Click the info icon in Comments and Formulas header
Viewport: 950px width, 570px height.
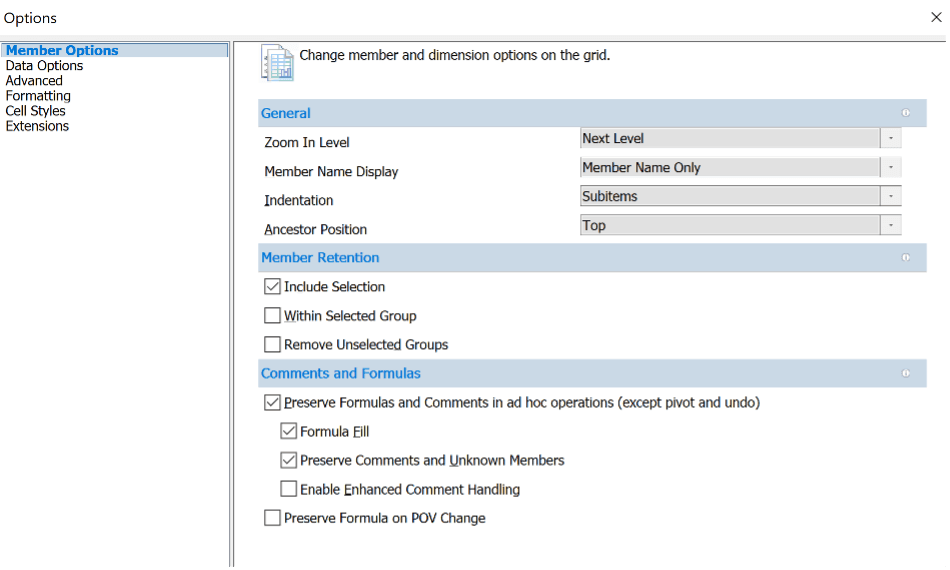906,373
